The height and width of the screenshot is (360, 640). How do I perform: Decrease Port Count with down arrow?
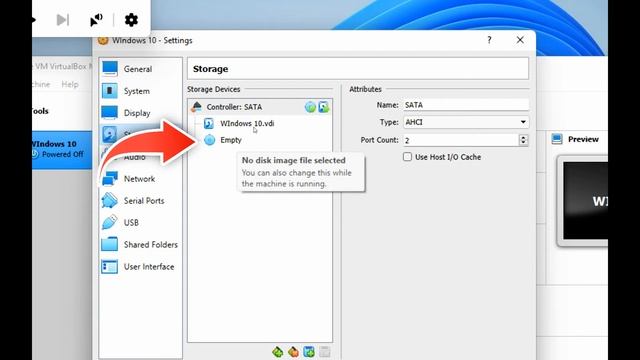tap(523, 143)
